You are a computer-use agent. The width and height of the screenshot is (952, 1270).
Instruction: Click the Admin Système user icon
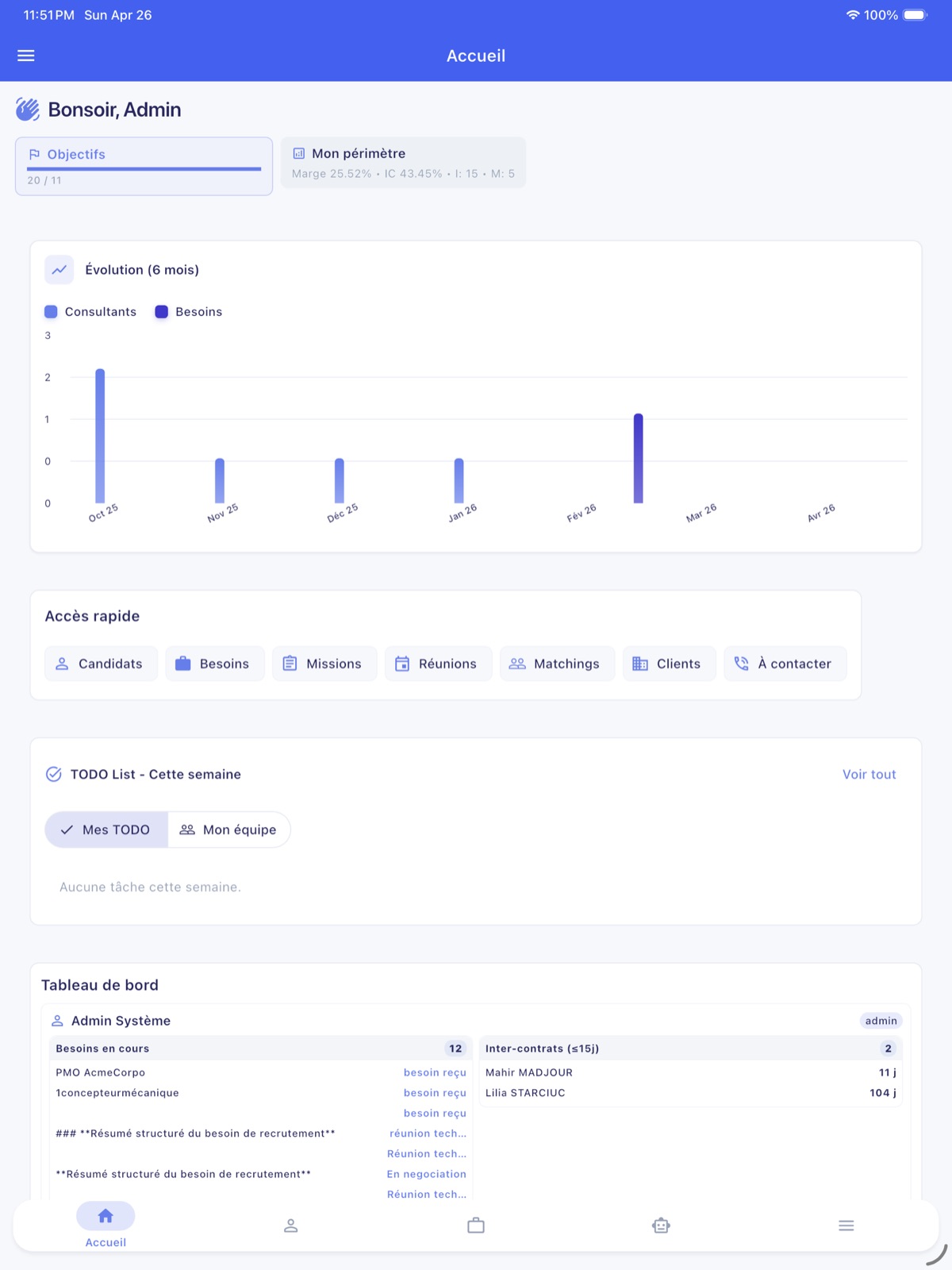57,1021
